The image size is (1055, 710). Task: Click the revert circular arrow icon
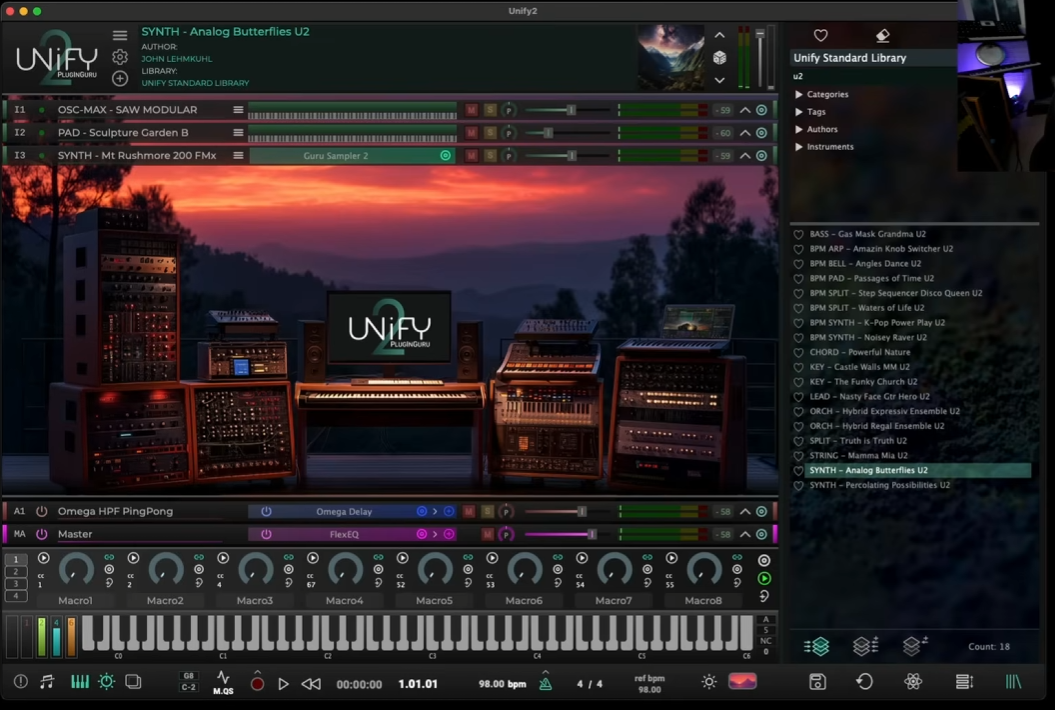pyautogui.click(x=865, y=682)
